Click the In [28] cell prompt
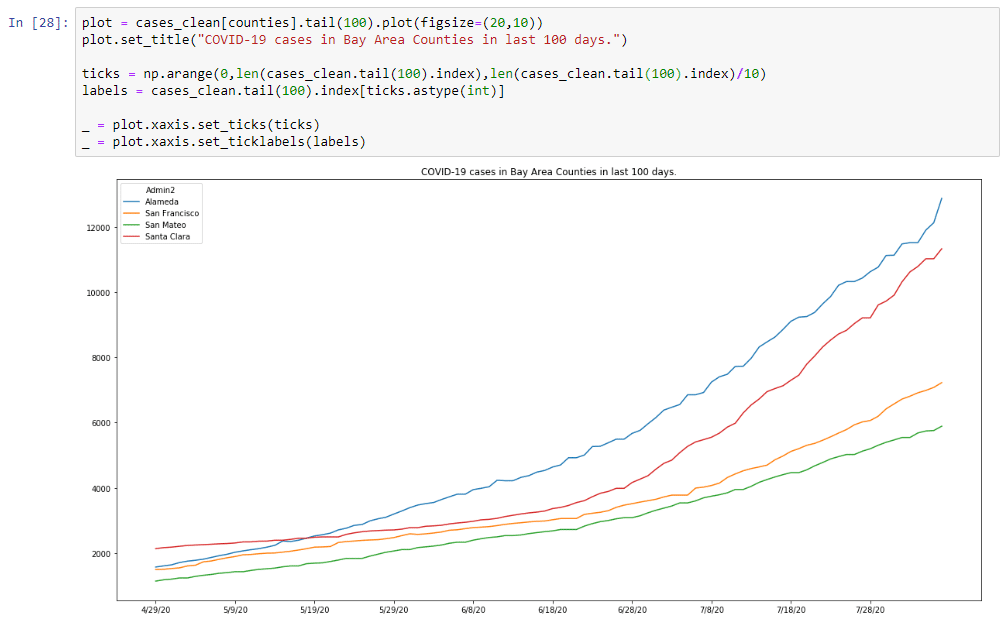Viewport: 1007px width, 629px height. 39,22
